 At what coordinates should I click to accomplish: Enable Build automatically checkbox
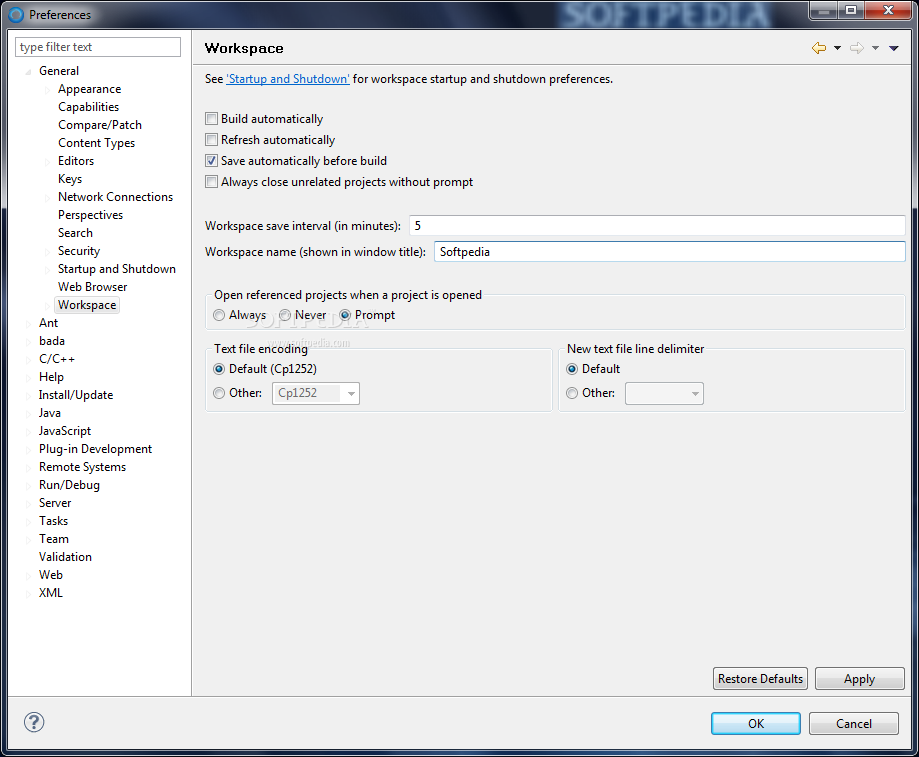[212, 119]
